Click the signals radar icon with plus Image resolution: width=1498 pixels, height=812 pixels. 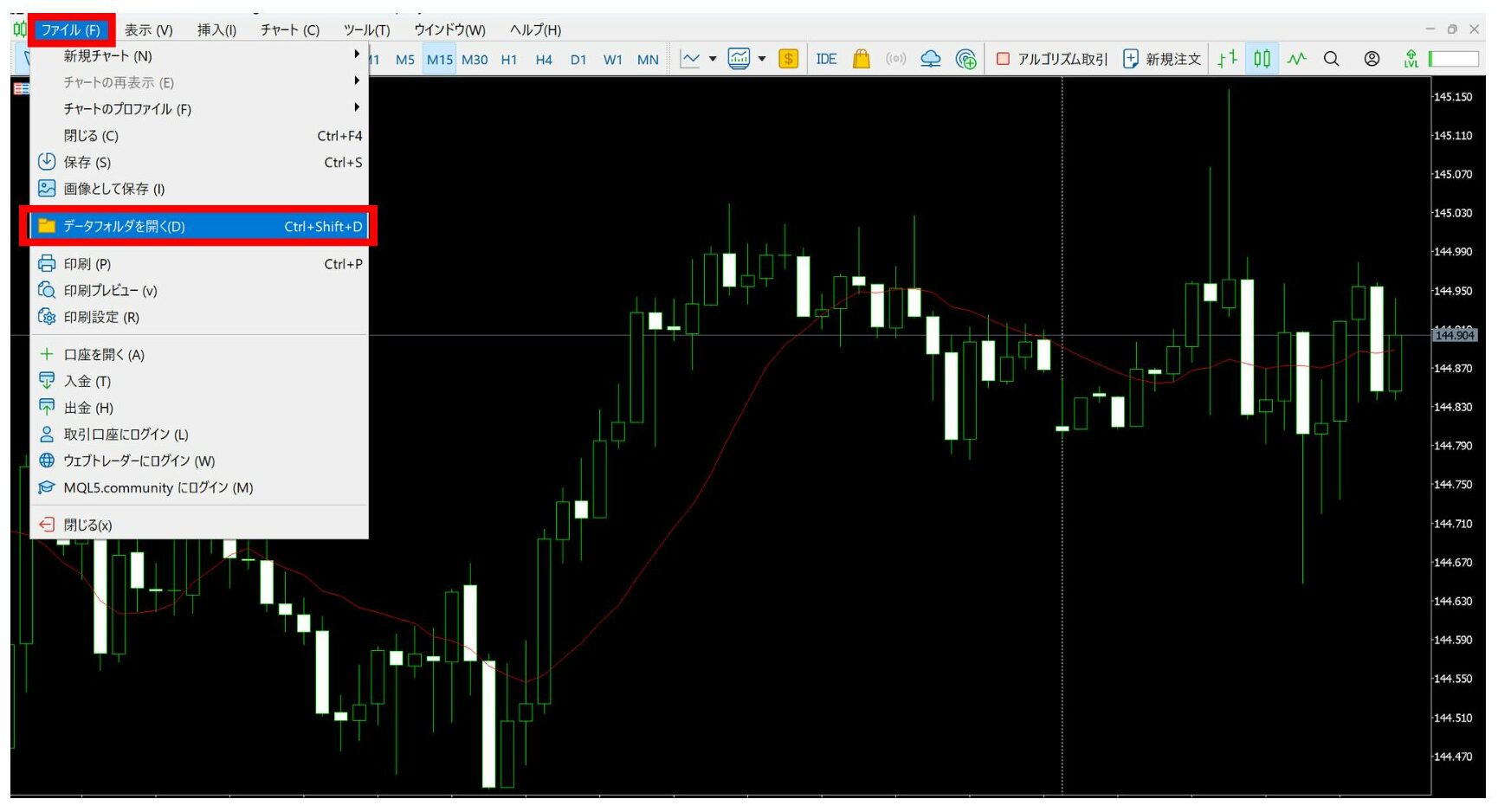click(965, 59)
